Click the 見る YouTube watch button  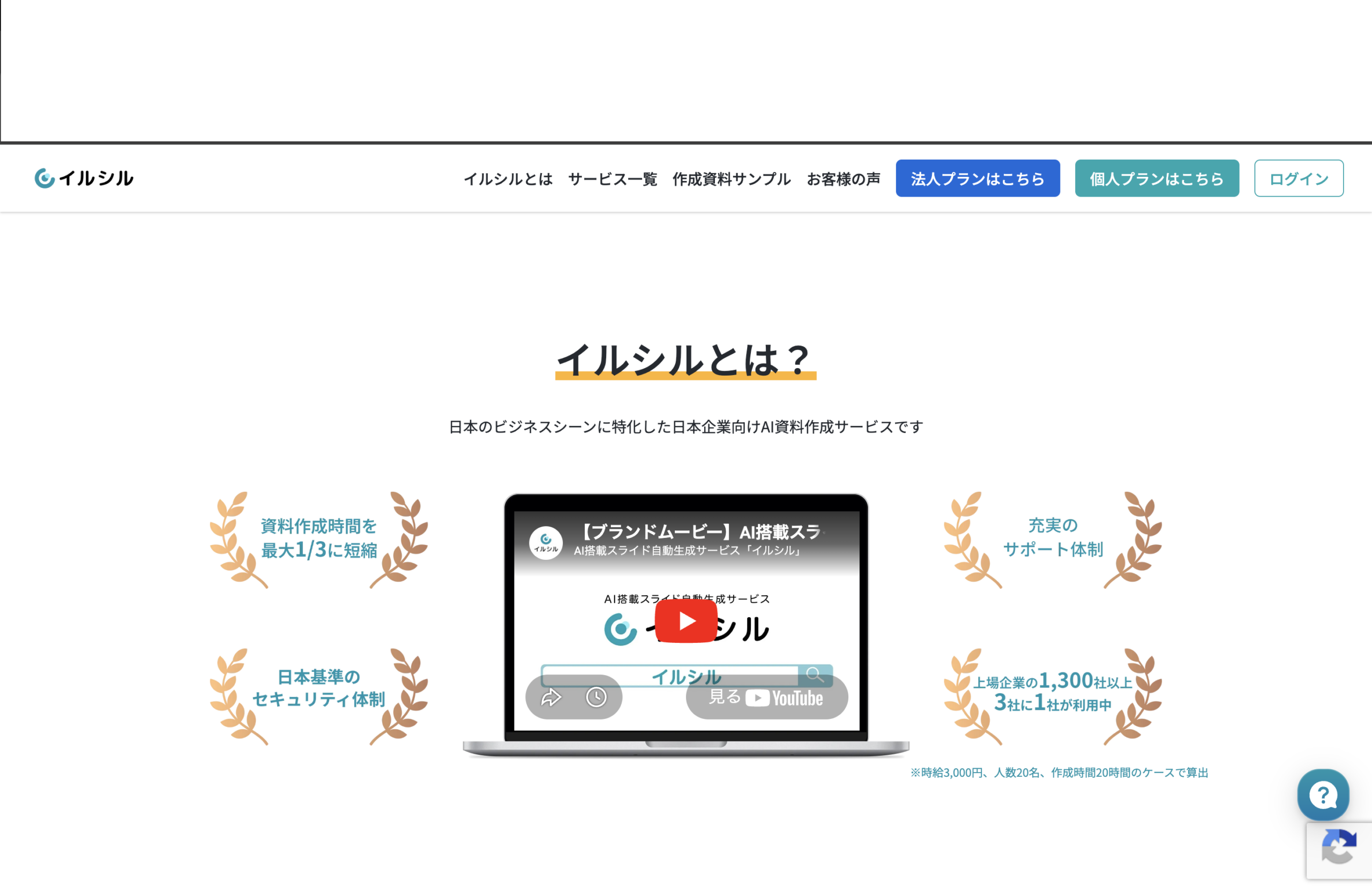click(767, 698)
